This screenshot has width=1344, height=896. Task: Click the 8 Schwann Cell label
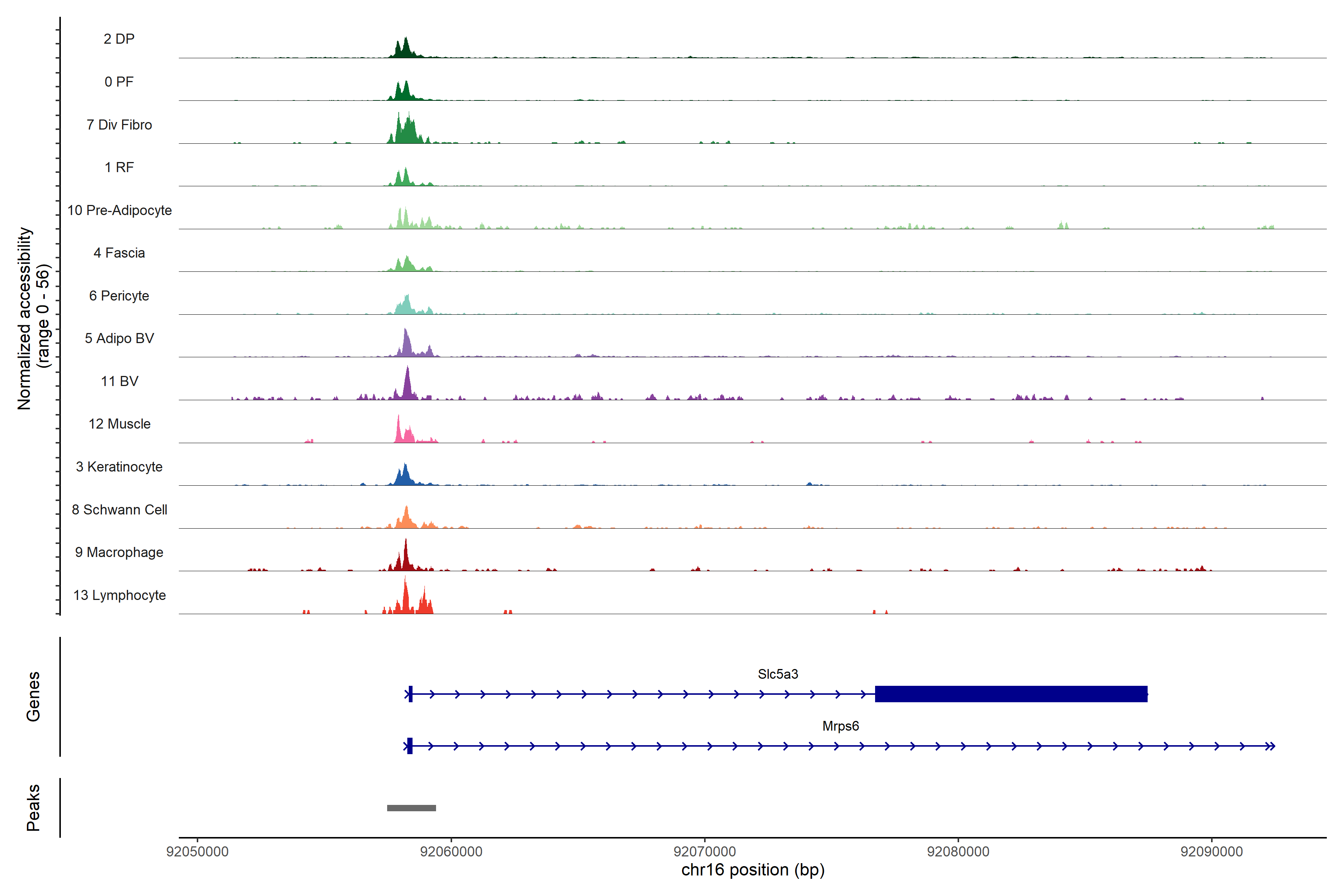[119, 510]
